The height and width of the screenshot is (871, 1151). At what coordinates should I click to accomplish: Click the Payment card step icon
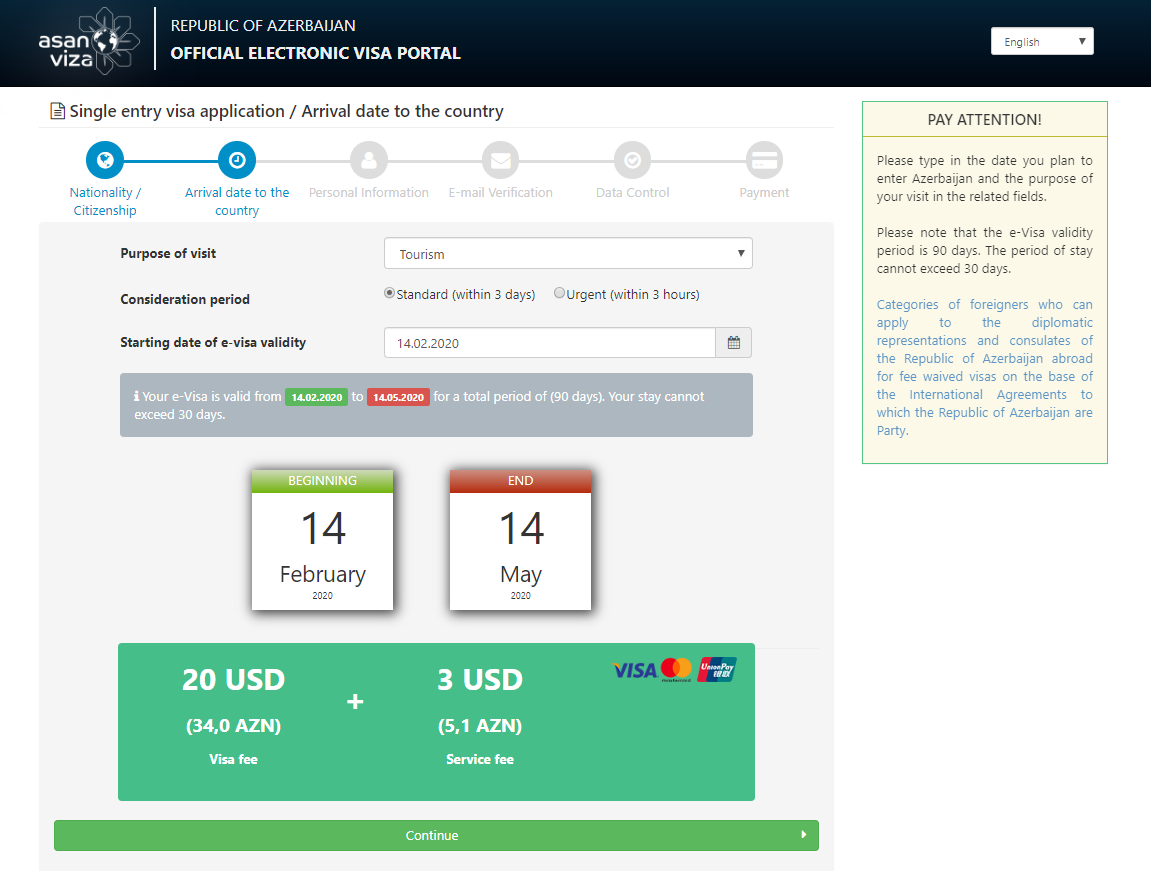point(764,160)
